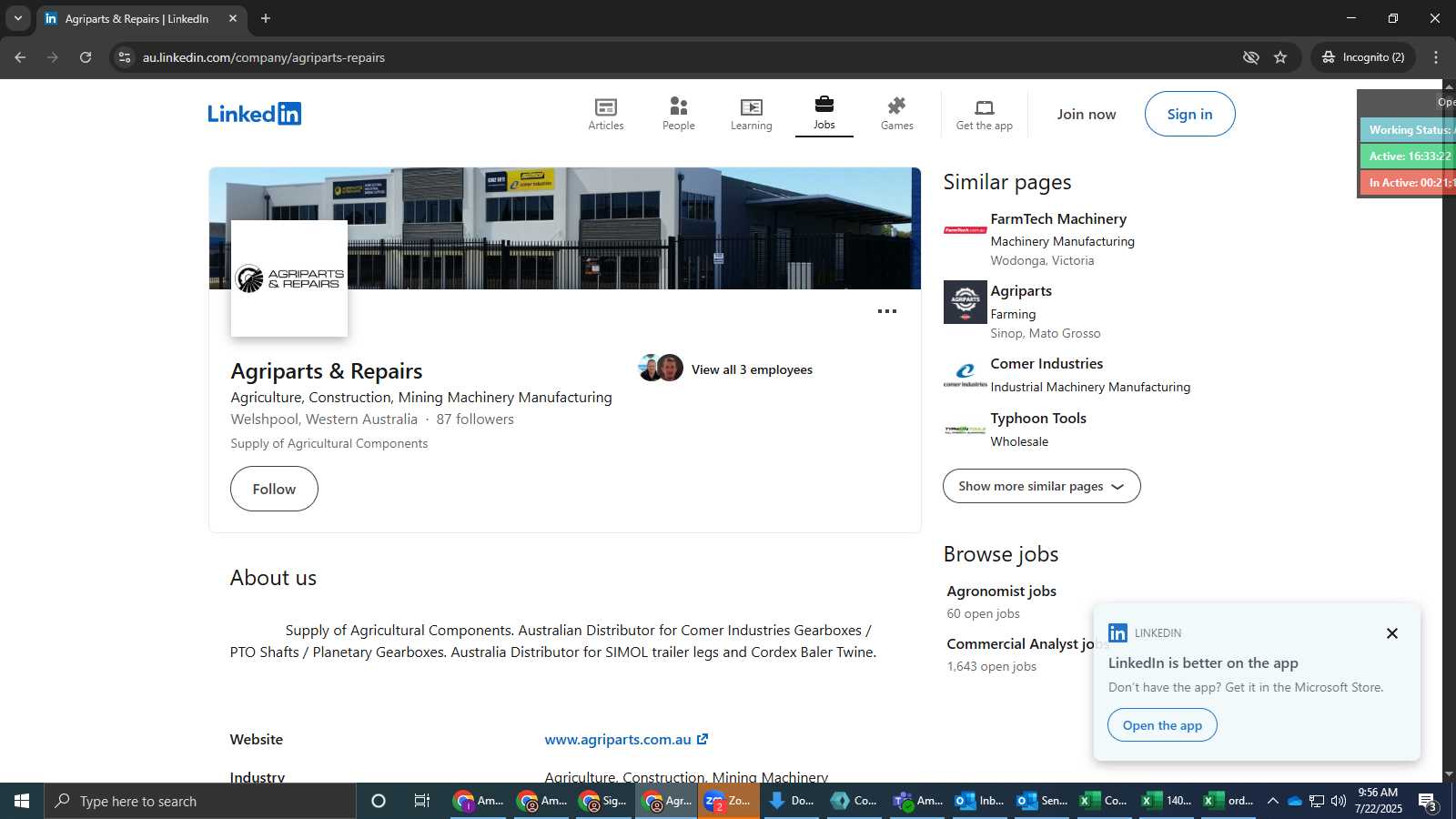1456x819 pixels.
Task: Click the browser back arrow
Action: [20, 57]
